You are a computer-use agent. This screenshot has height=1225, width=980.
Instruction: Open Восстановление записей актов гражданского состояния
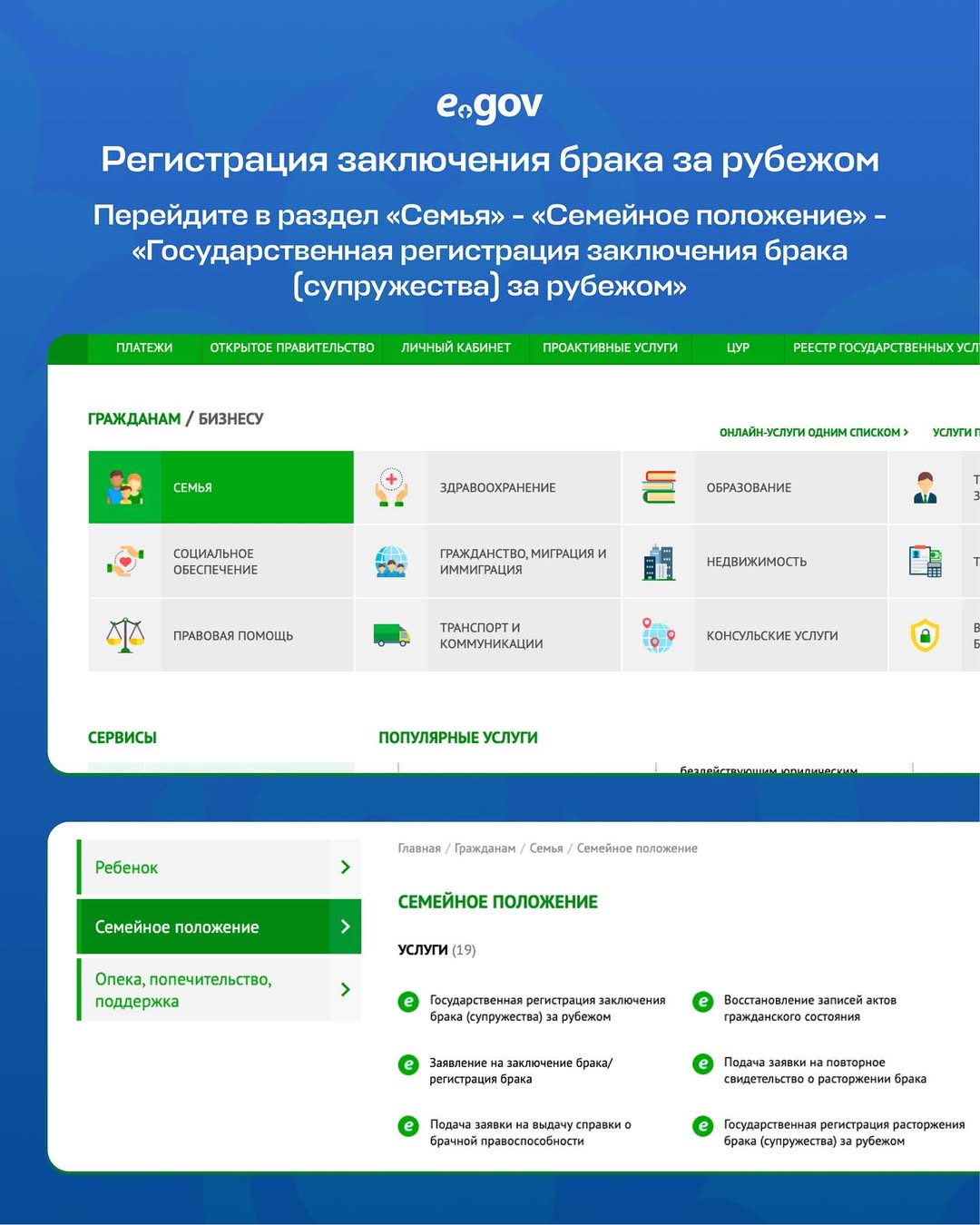(809, 1008)
